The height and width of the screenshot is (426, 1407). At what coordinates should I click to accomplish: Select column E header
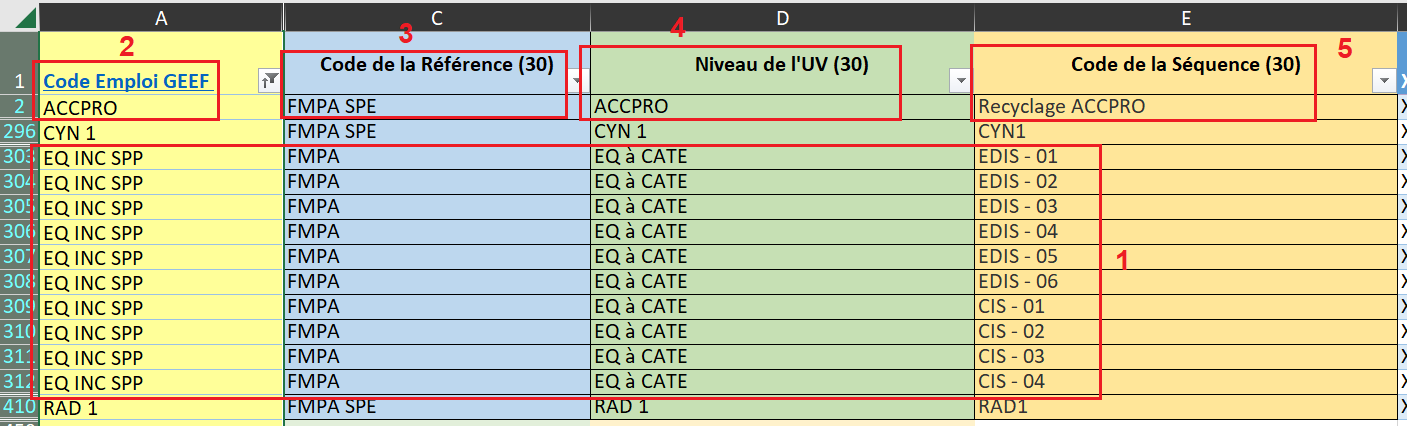[x=1185, y=16]
